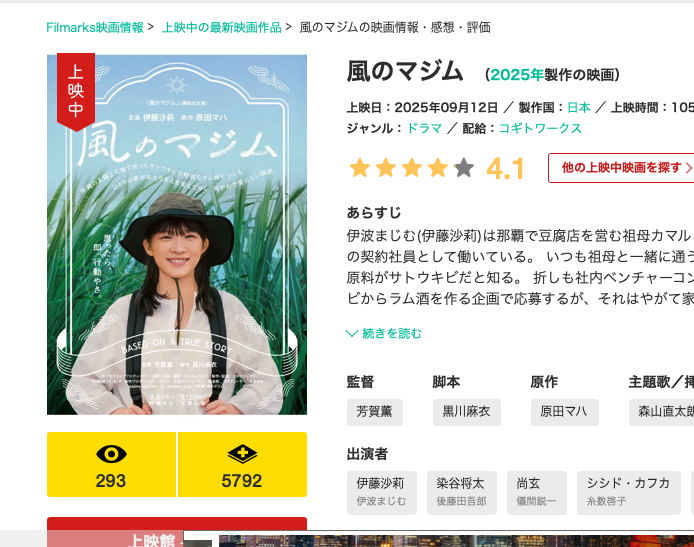Click original author tag 原田マハ
The width and height of the screenshot is (694, 547).
[x=564, y=412]
